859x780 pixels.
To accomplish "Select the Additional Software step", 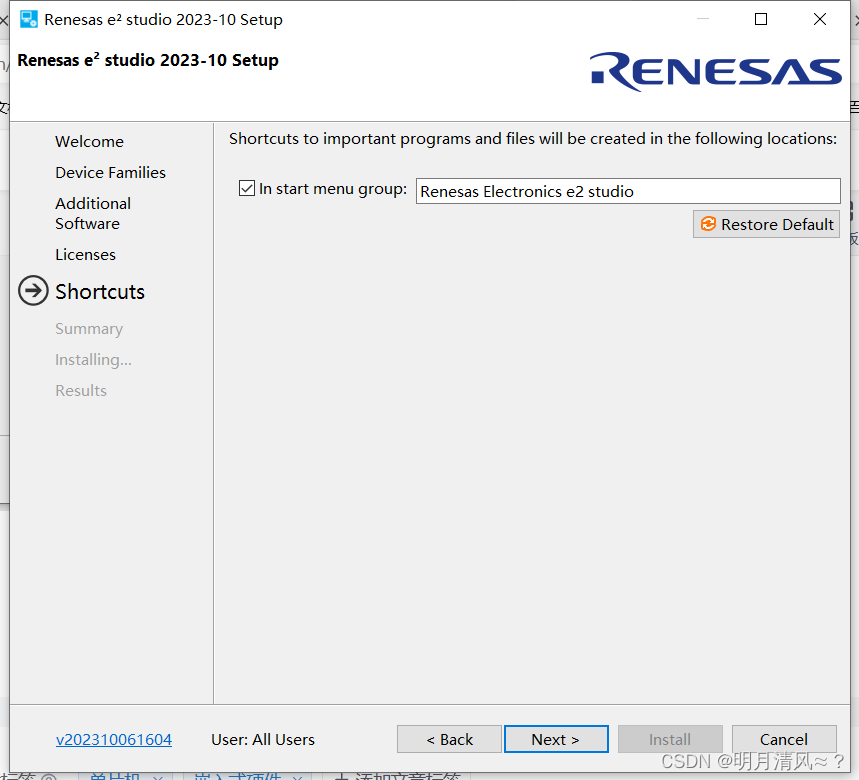I will pyautogui.click(x=93, y=214).
